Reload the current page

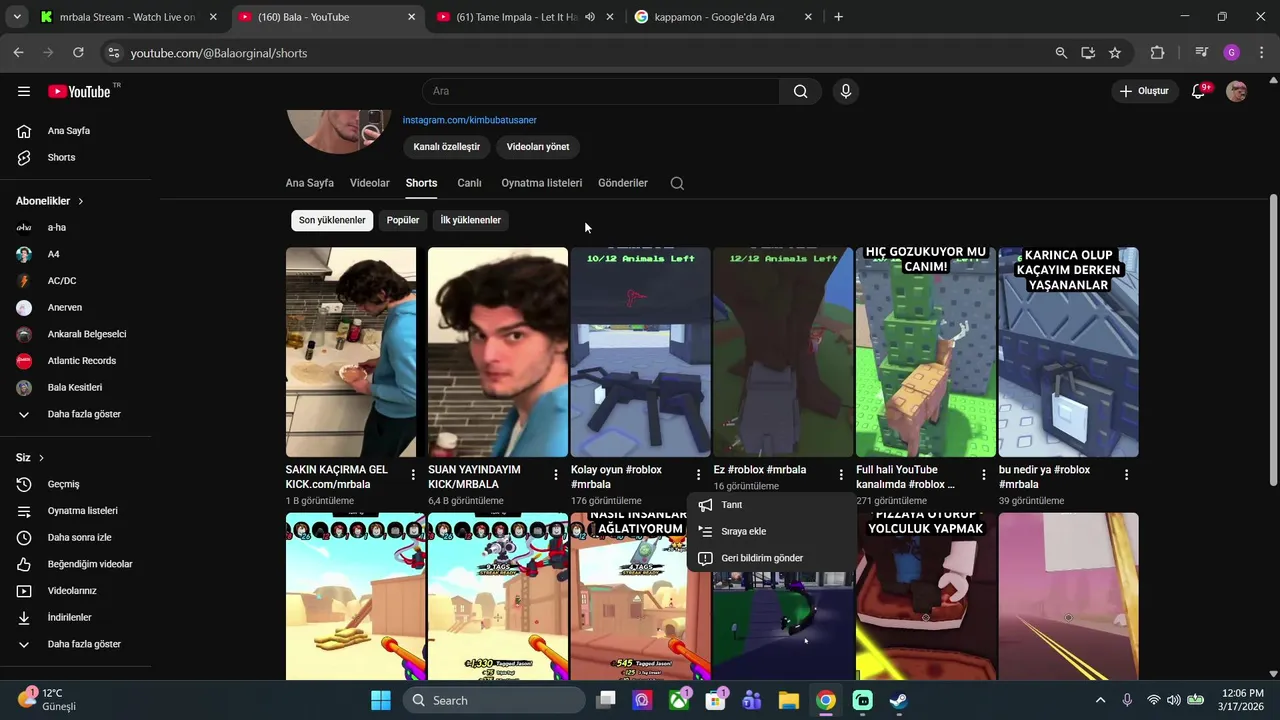click(x=78, y=52)
